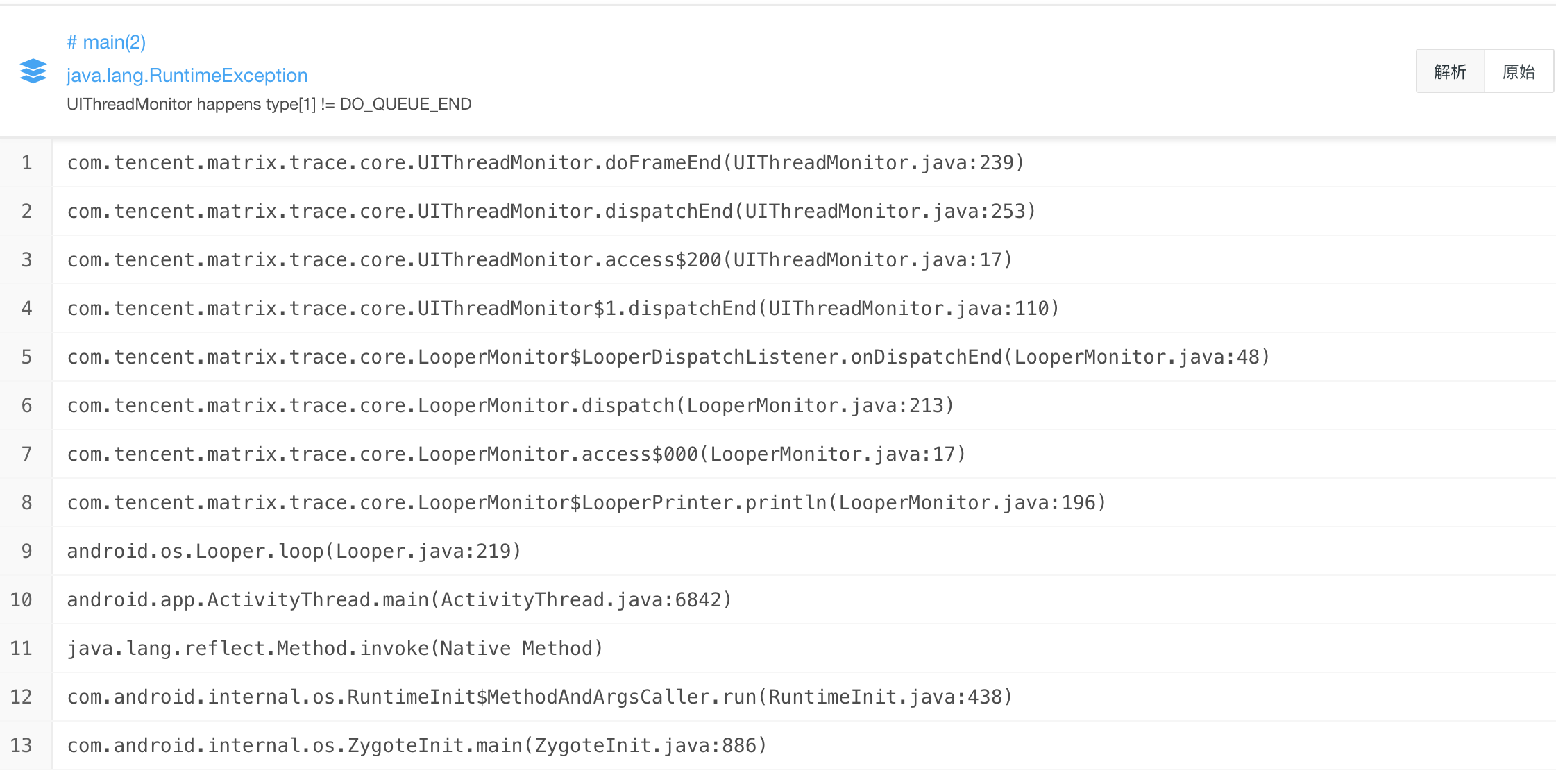Click the UIThreadMonitor happens type error message
The width and height of the screenshot is (1556, 784).
tap(269, 104)
